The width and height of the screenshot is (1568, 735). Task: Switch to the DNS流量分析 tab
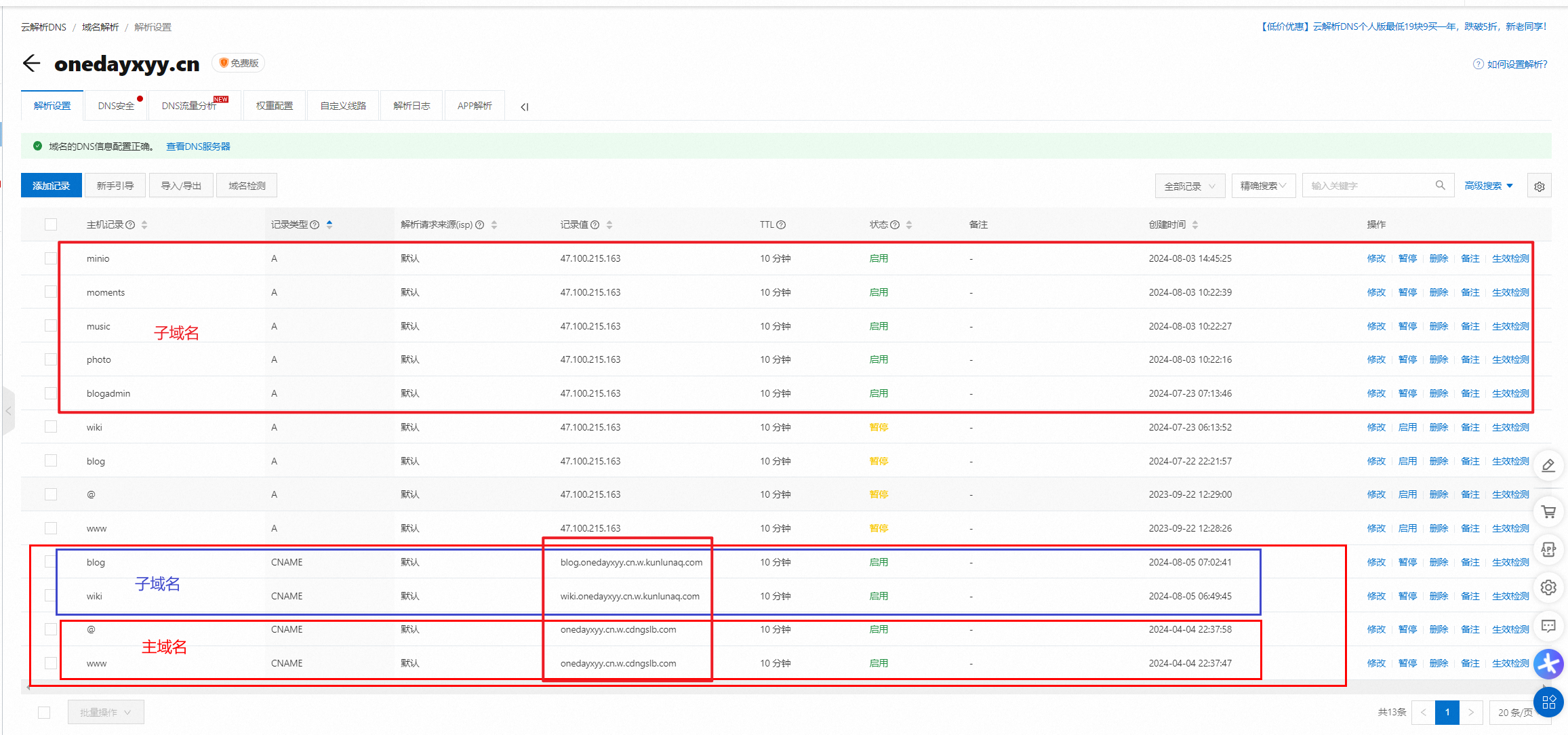195,106
